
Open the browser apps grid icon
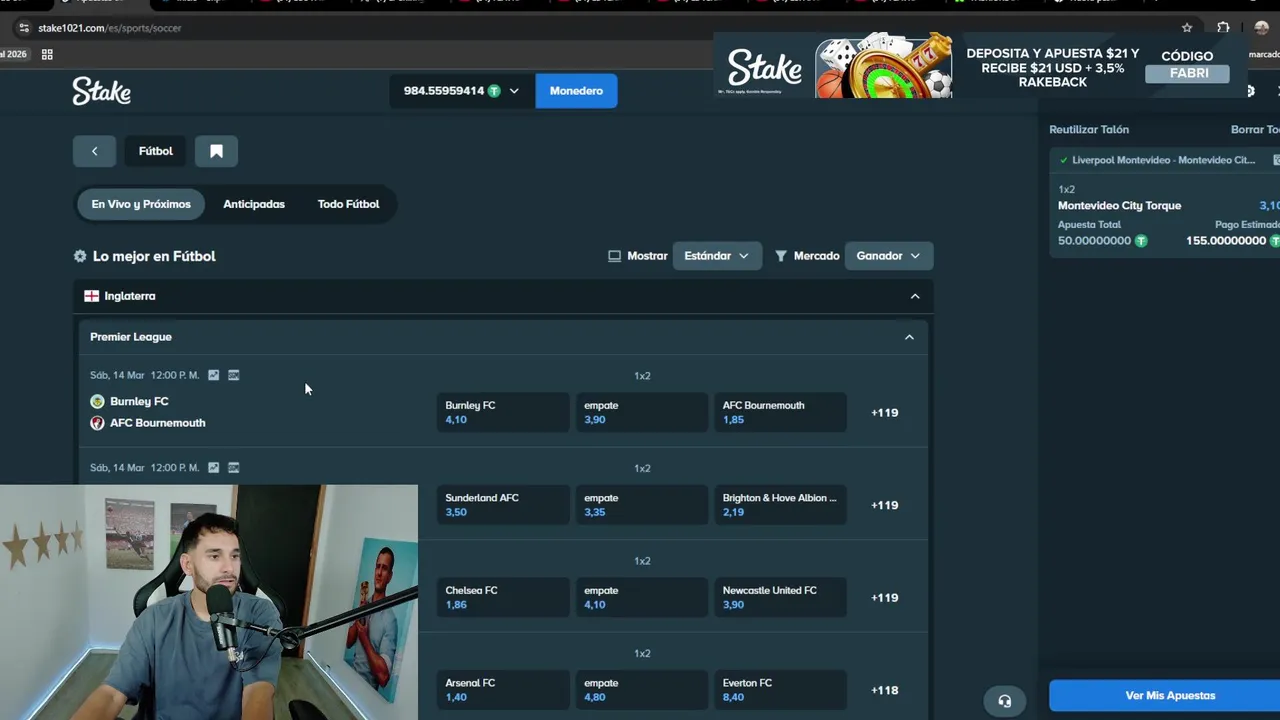click(47, 54)
